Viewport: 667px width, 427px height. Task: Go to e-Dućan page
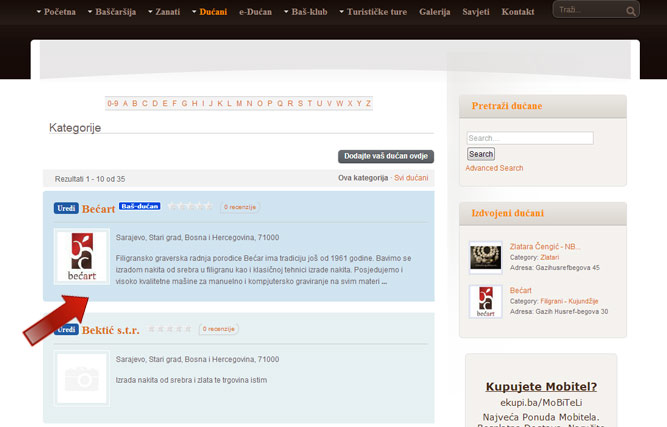tap(255, 12)
